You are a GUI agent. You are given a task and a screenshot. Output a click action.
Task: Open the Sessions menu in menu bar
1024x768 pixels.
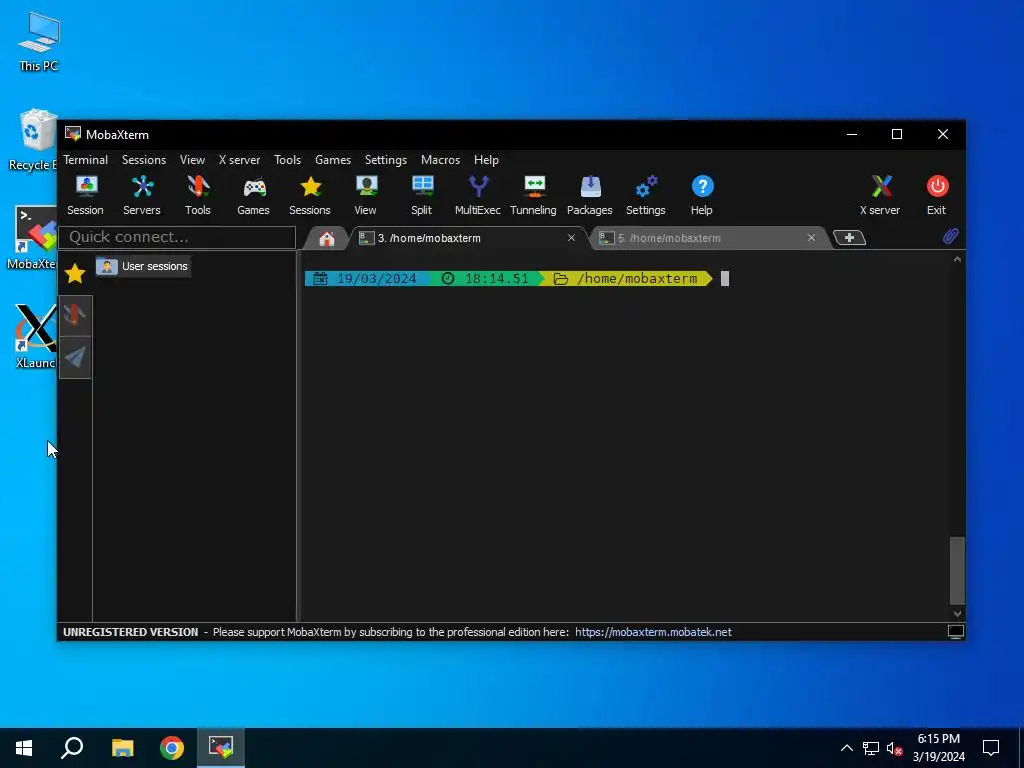144,160
